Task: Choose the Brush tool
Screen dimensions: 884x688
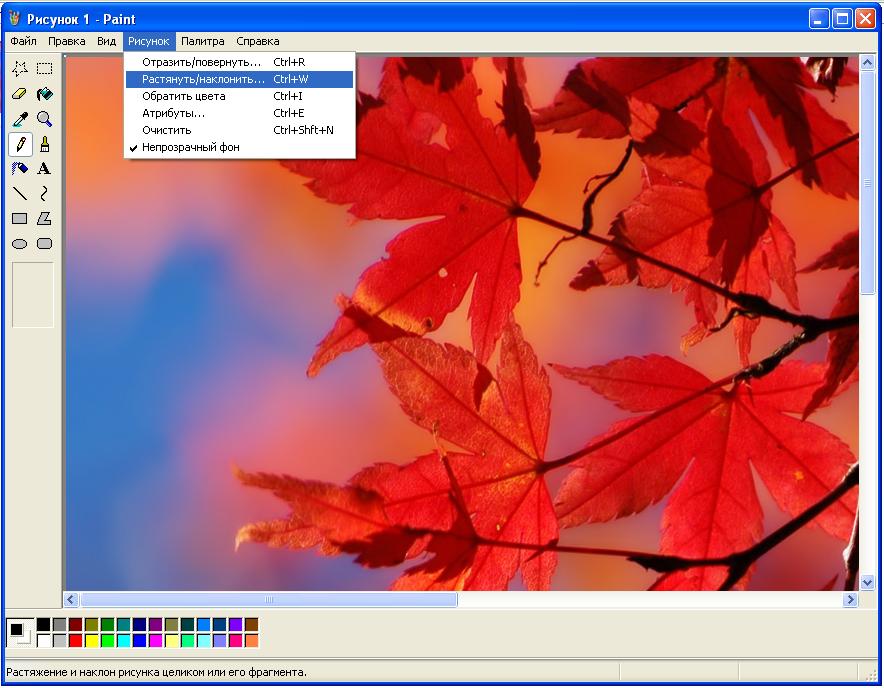Action: coord(44,144)
